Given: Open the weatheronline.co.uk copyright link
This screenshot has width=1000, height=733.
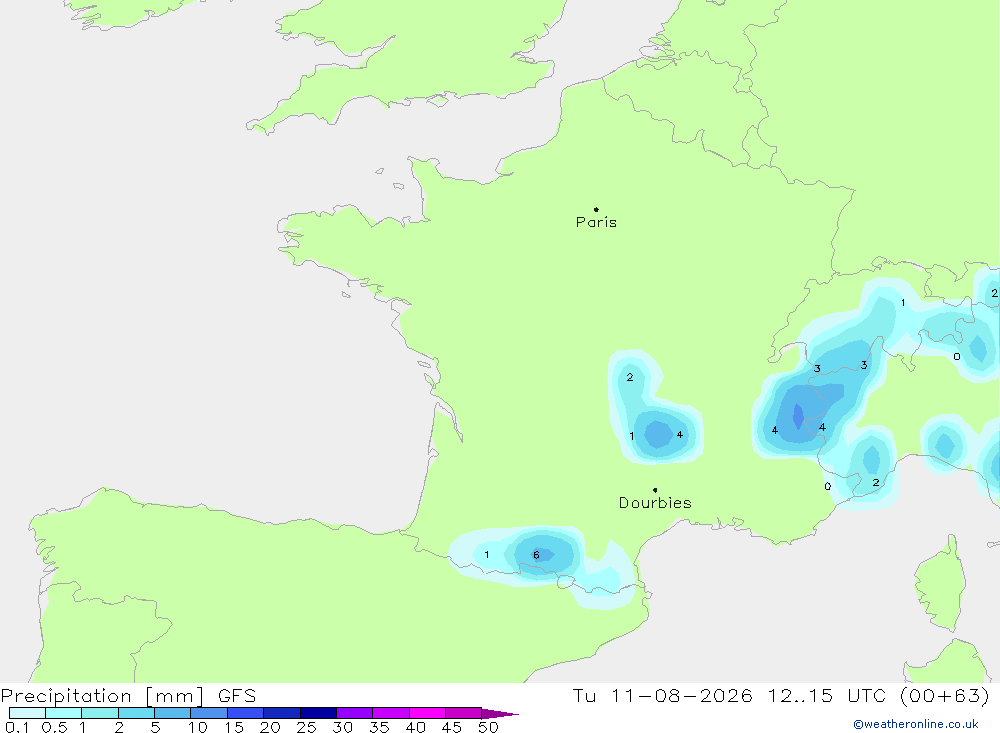Looking at the screenshot, I should pos(916,724).
